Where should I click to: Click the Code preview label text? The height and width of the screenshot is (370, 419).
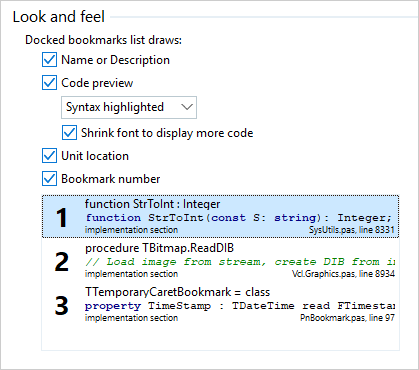pos(97,83)
